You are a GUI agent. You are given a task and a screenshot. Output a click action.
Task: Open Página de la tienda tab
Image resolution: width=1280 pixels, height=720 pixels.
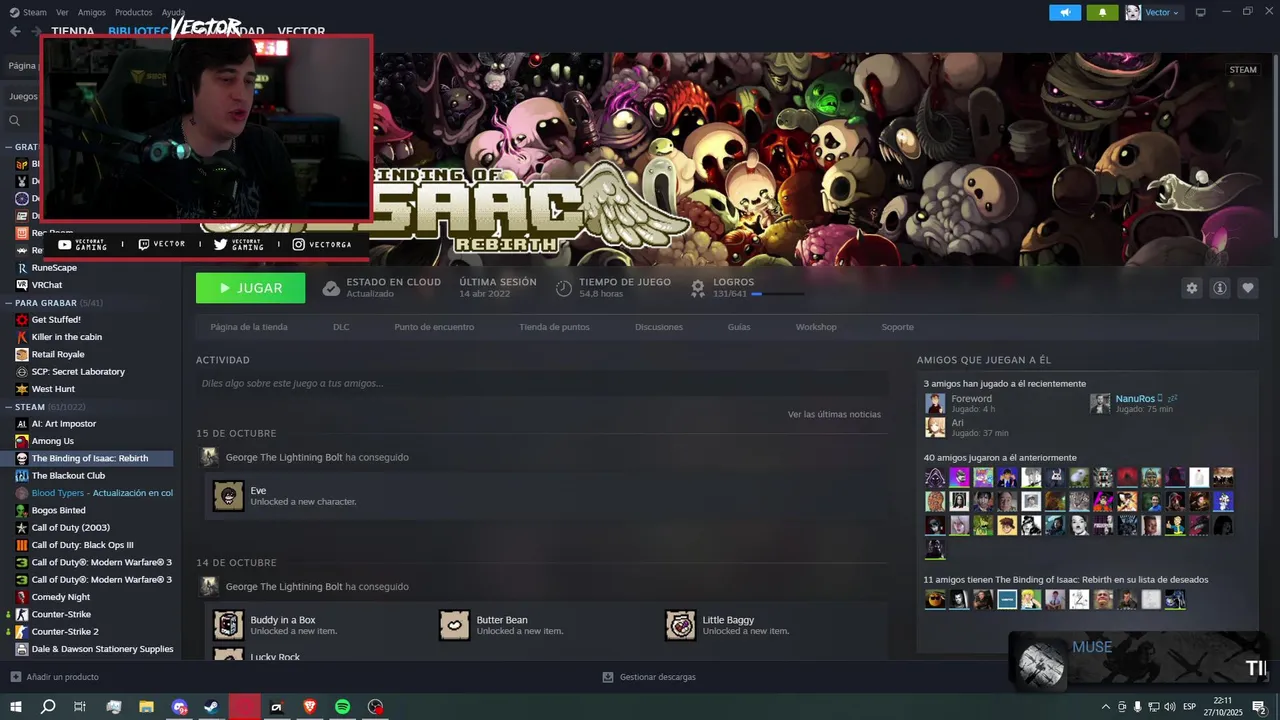[x=249, y=327]
